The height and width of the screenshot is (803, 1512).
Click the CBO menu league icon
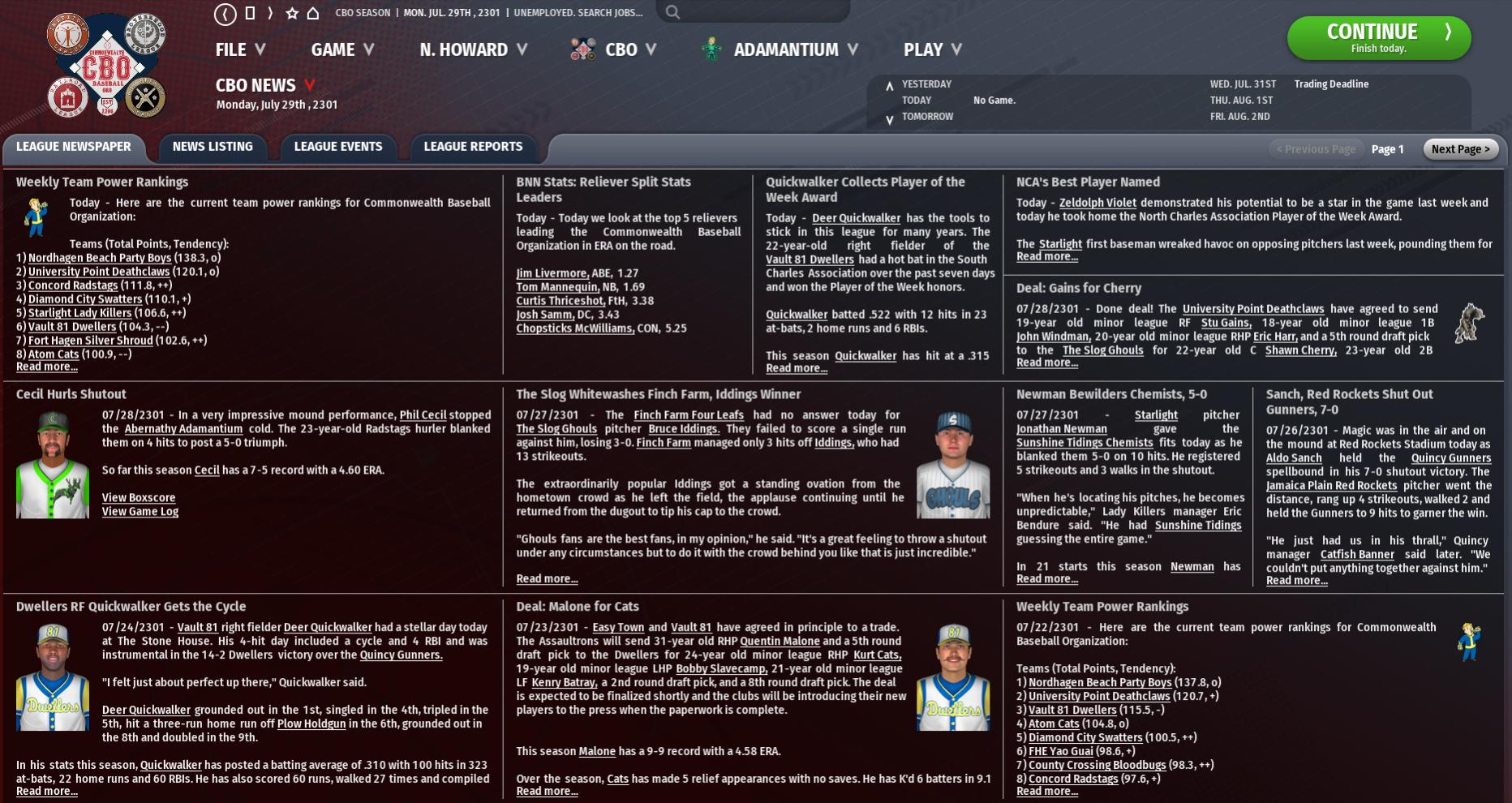[582, 49]
